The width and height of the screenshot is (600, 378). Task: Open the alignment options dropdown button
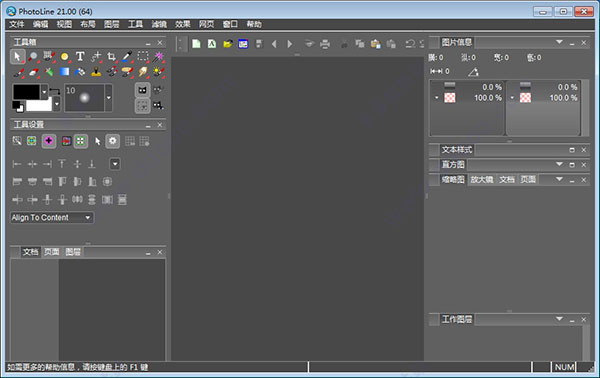point(115,164)
